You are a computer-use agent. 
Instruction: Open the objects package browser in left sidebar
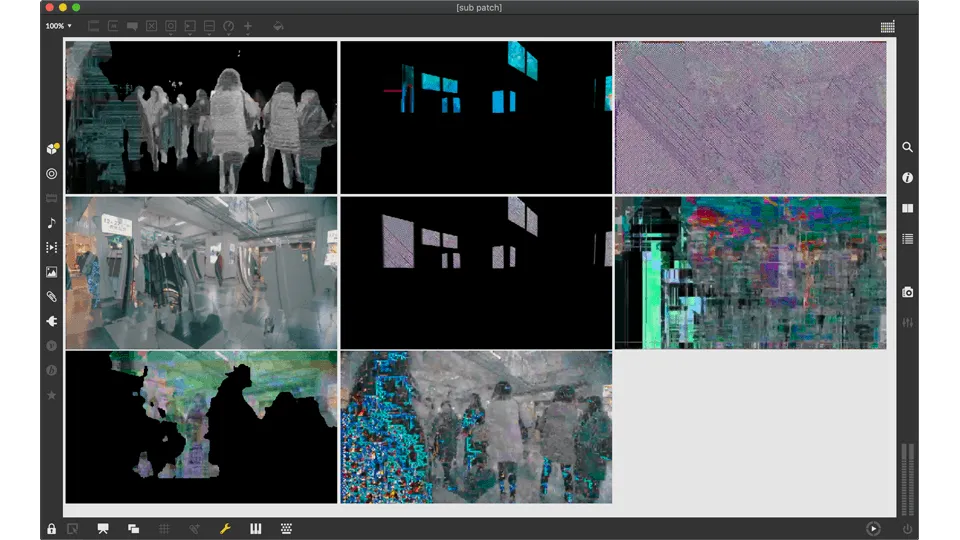click(52, 149)
